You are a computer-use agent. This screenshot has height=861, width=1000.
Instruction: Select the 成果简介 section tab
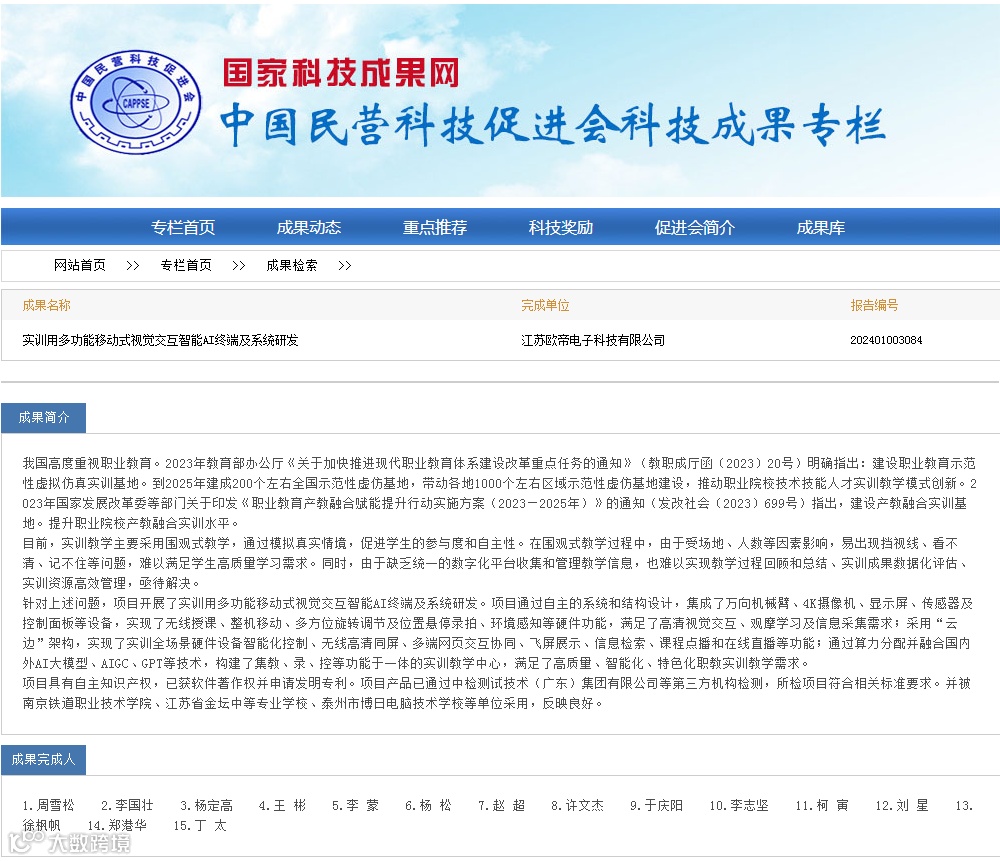[x=43, y=418]
